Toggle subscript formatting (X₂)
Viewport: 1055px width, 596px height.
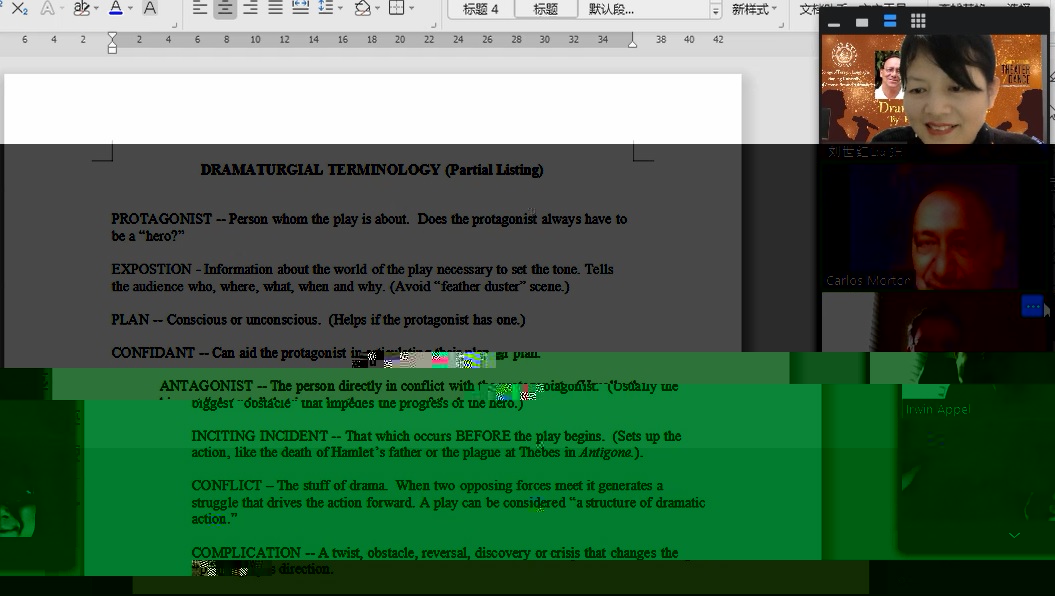tap(19, 8)
